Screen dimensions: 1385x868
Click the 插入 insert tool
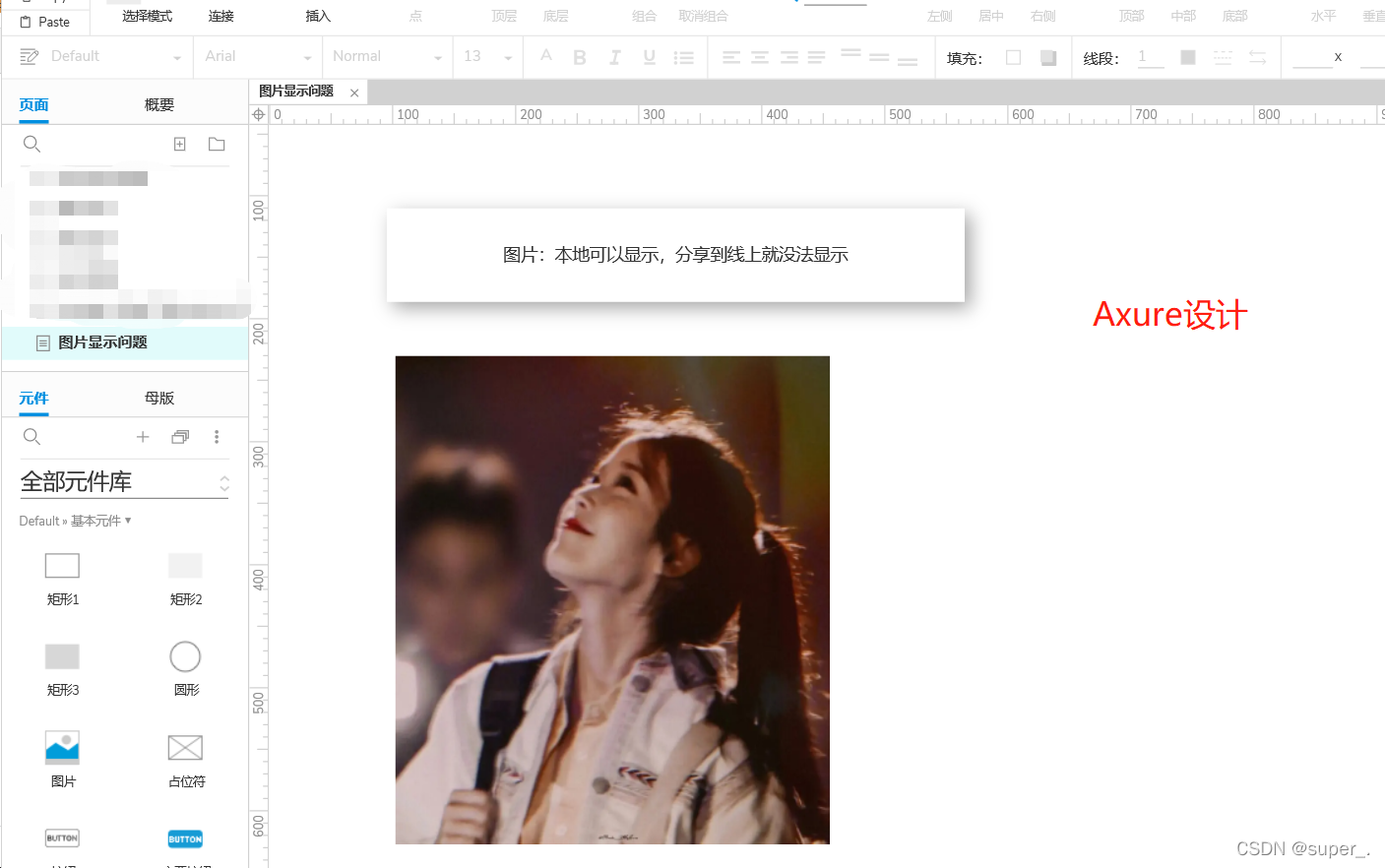318,16
